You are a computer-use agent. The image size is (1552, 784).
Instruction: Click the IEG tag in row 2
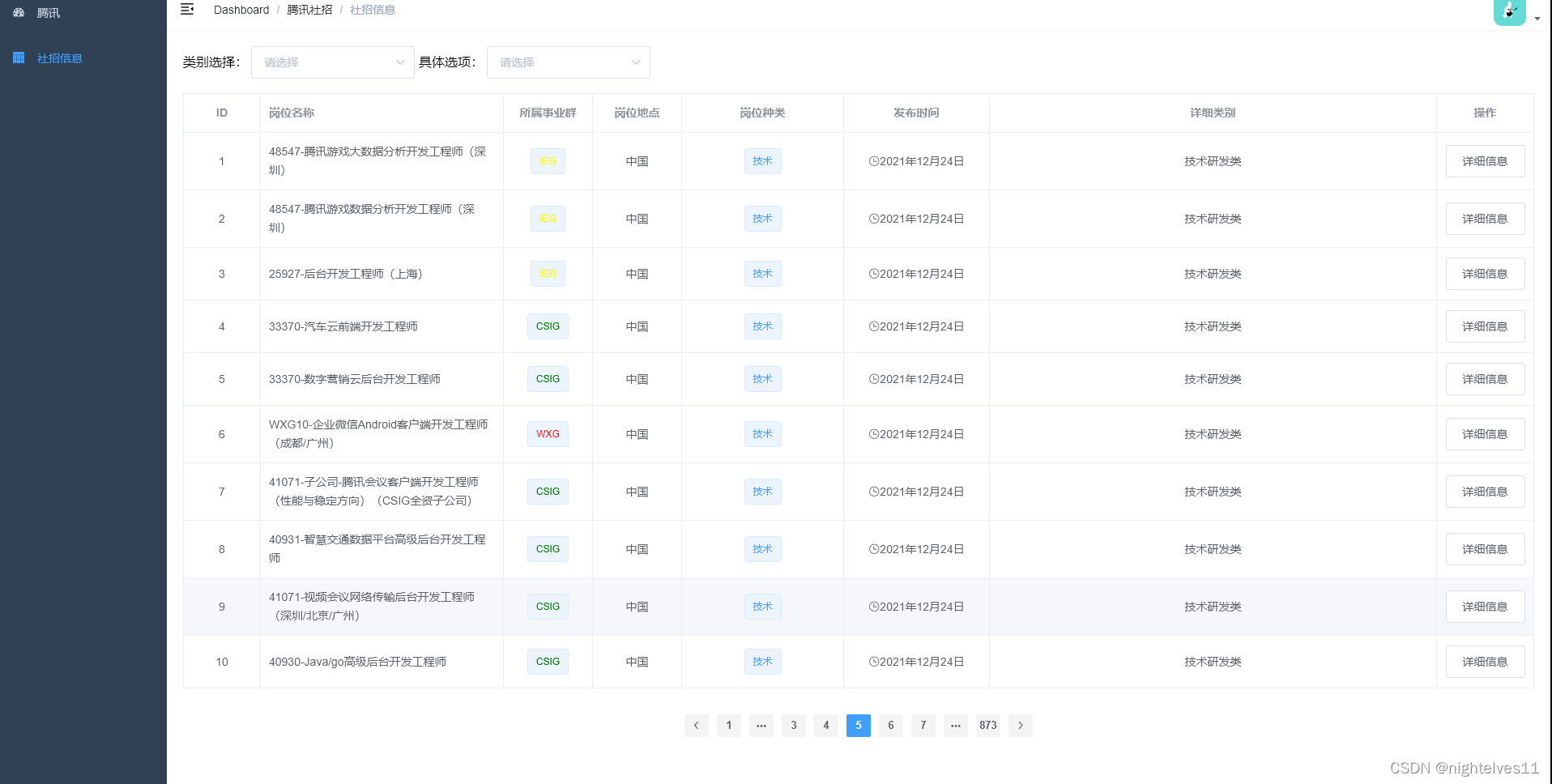coord(548,219)
